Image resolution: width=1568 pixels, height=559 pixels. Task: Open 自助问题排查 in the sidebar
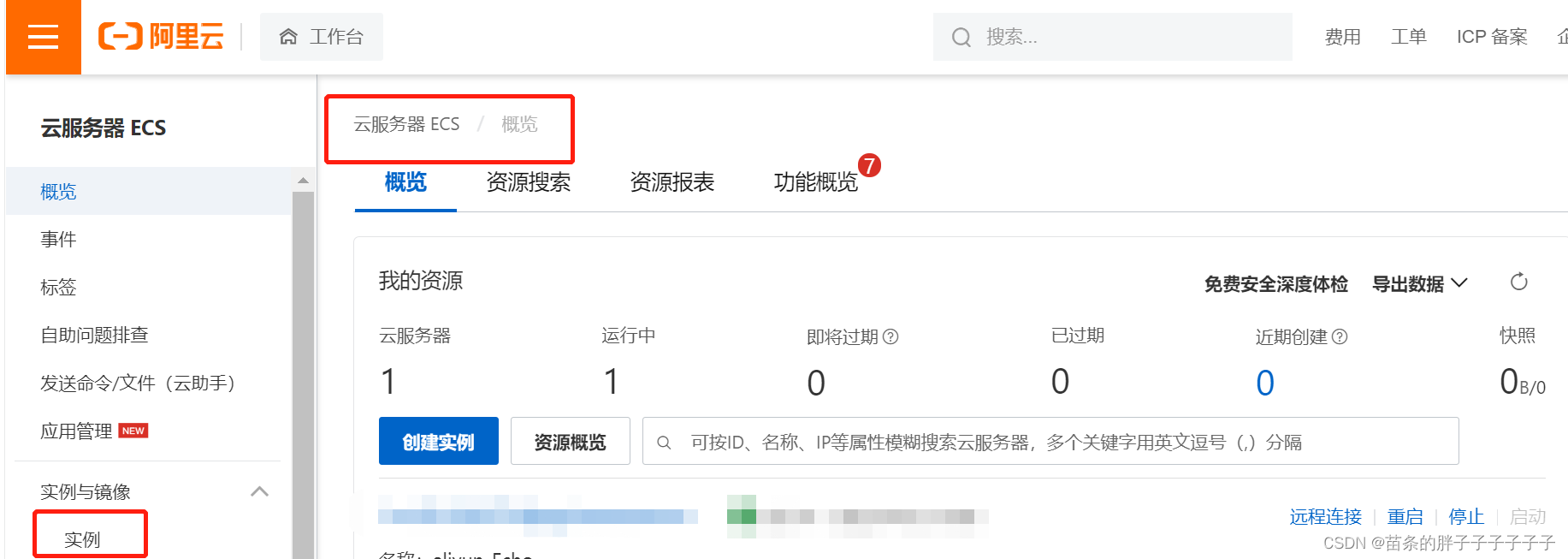[x=94, y=336]
